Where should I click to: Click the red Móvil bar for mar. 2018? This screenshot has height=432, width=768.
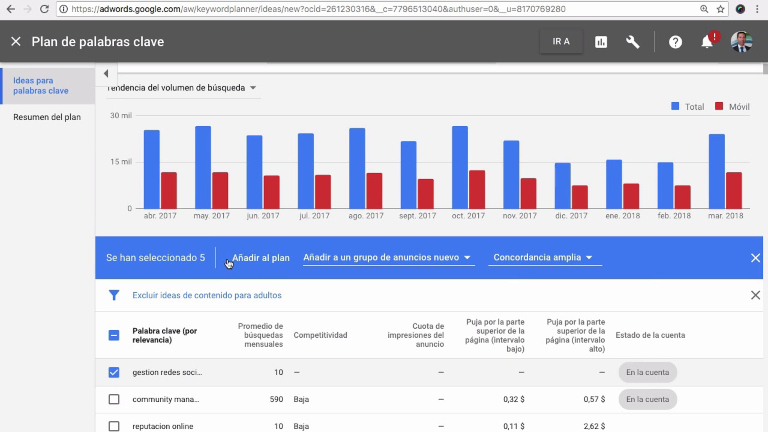coord(734,191)
